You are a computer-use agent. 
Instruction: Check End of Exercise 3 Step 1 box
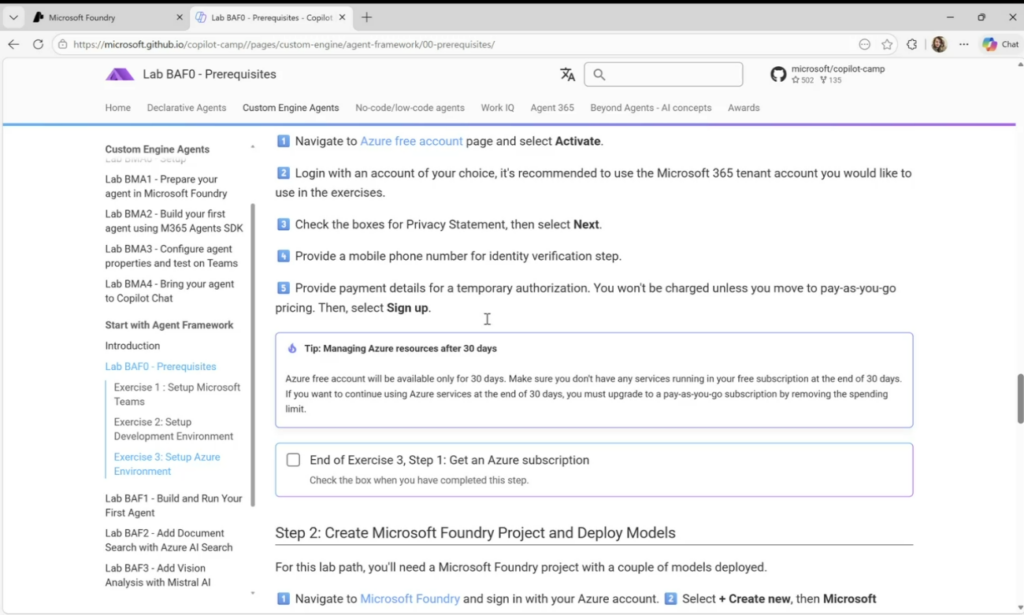point(293,460)
